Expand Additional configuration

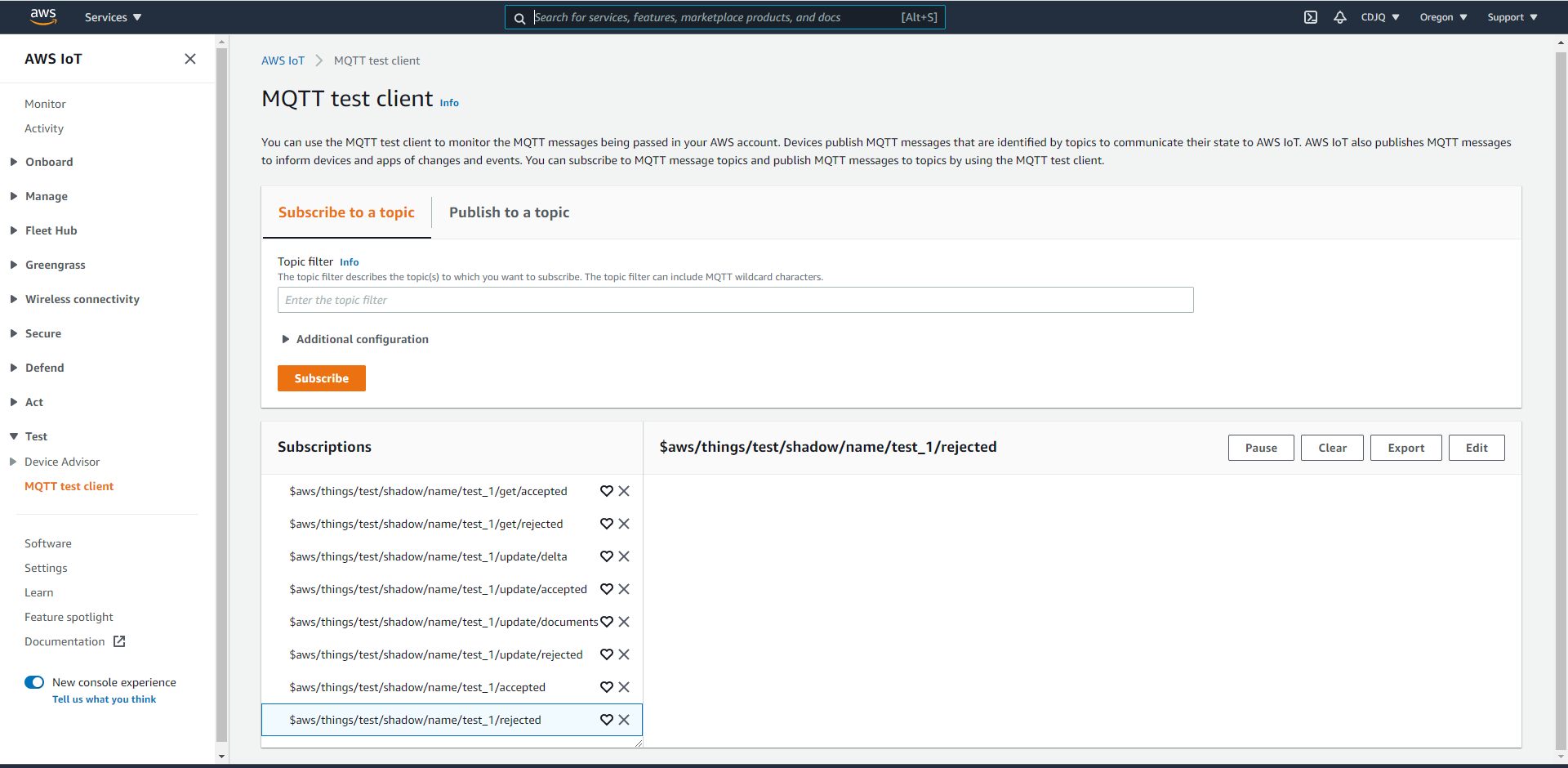(x=354, y=339)
